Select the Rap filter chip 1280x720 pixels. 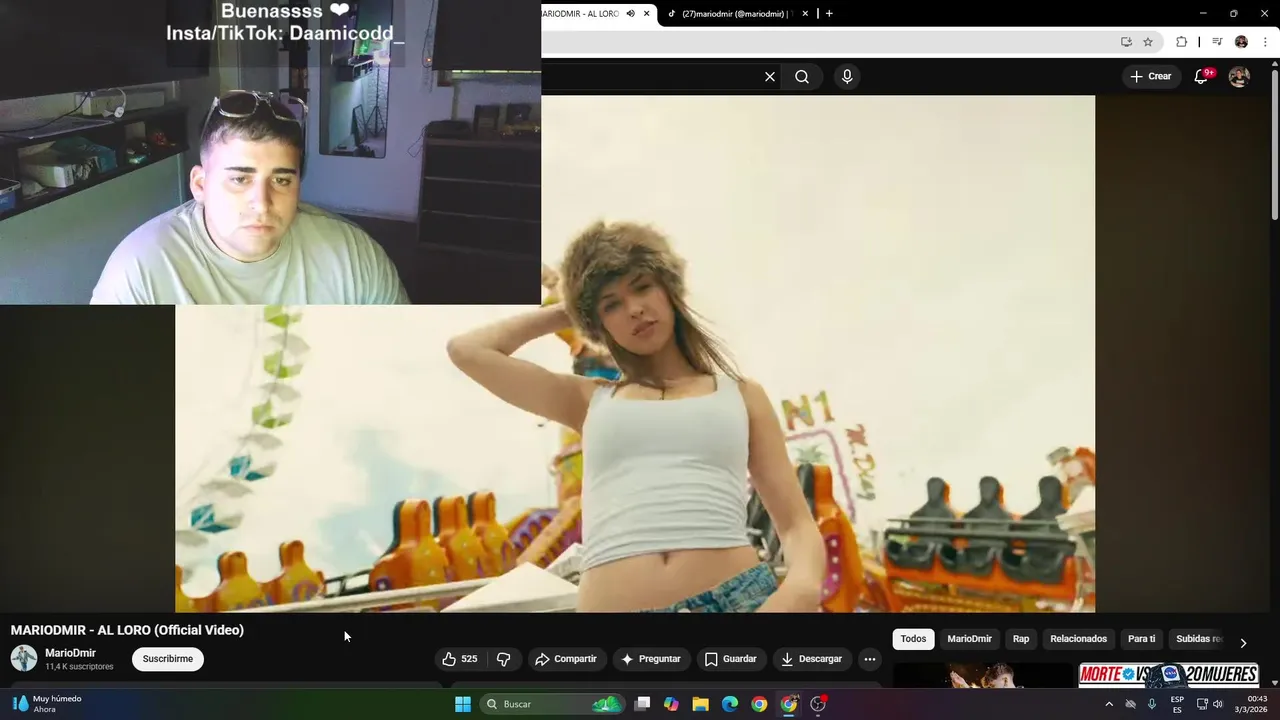pos(1021,639)
